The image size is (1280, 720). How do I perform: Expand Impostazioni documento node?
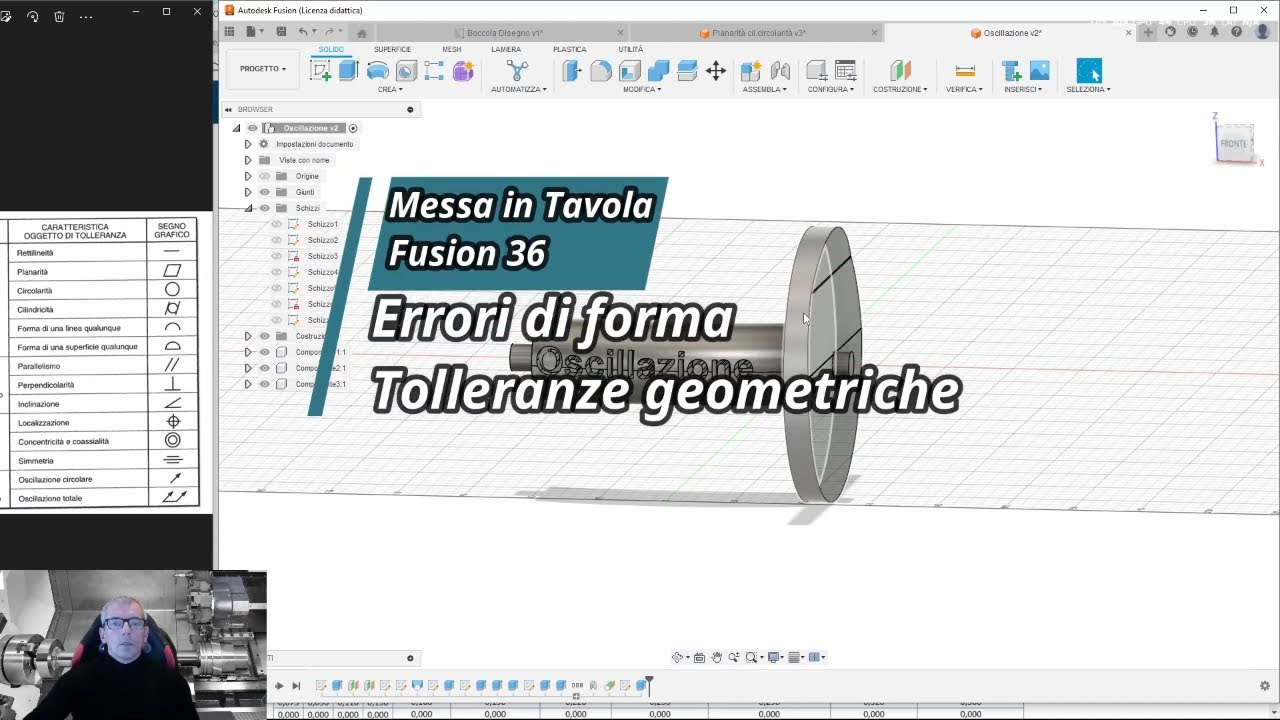(248, 144)
